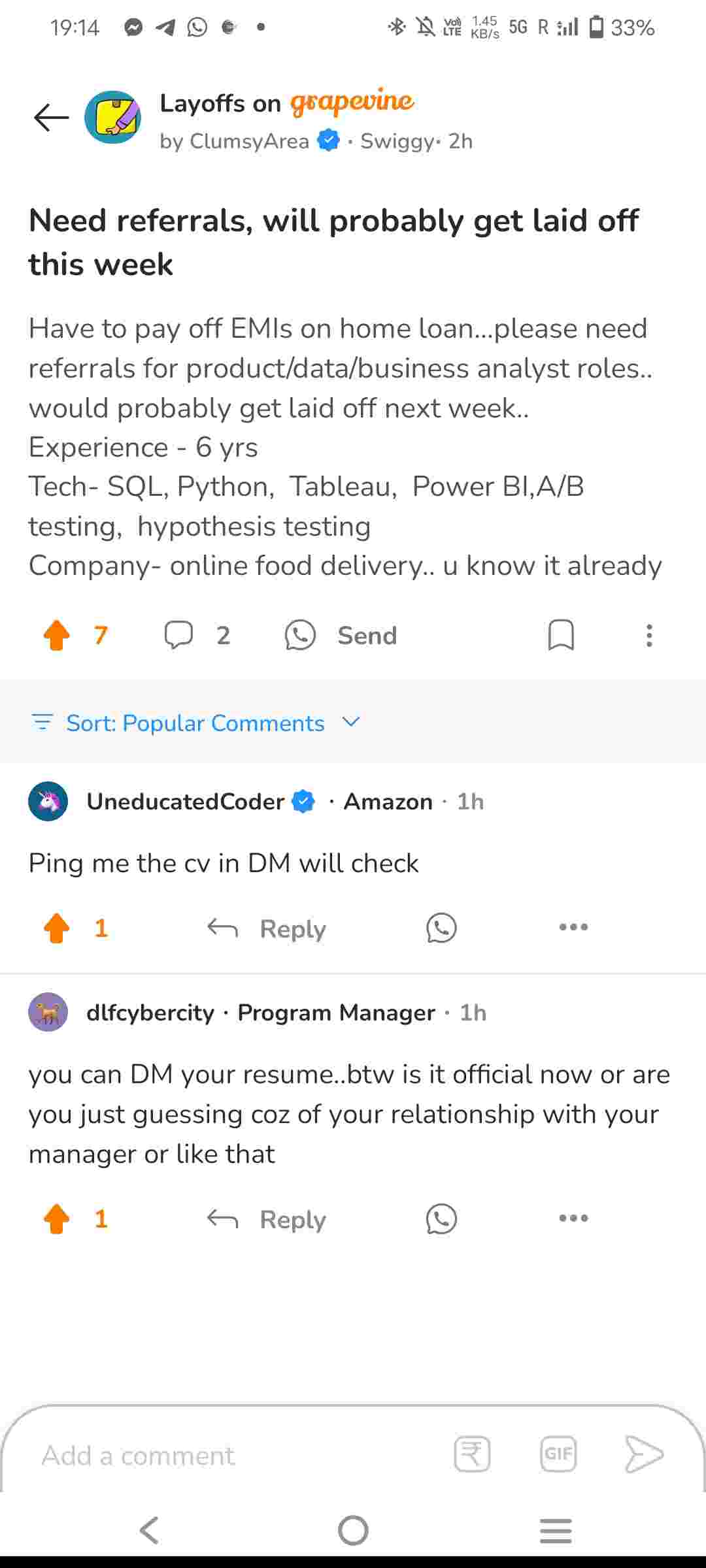Tap the rupee icon in comment bar
Viewport: 706px width, 1568px height.
point(472,1454)
